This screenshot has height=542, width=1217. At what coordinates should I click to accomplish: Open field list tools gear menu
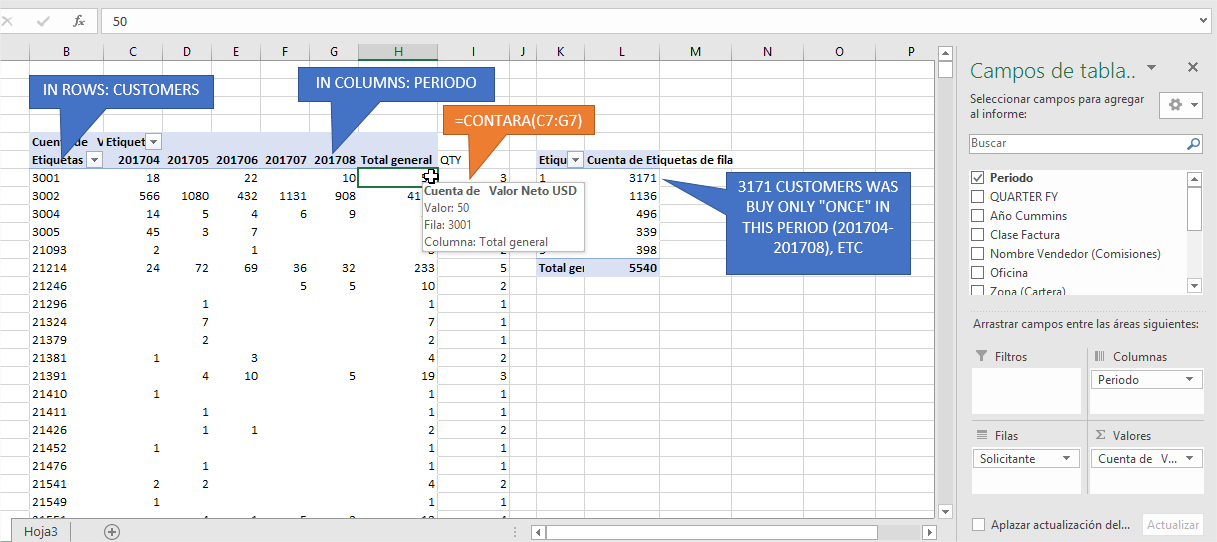coord(1181,105)
